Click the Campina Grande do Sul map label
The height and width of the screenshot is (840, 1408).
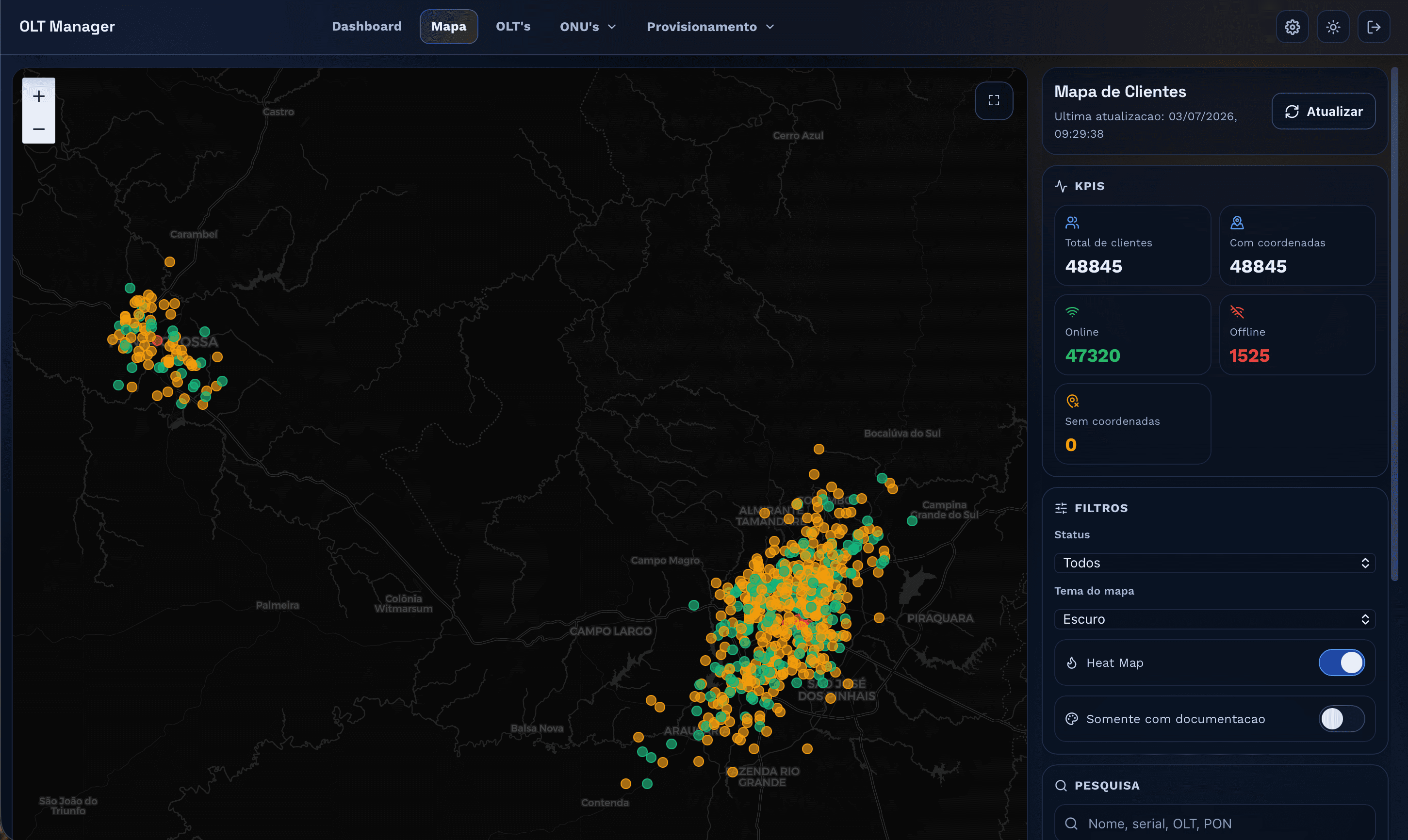[944, 509]
